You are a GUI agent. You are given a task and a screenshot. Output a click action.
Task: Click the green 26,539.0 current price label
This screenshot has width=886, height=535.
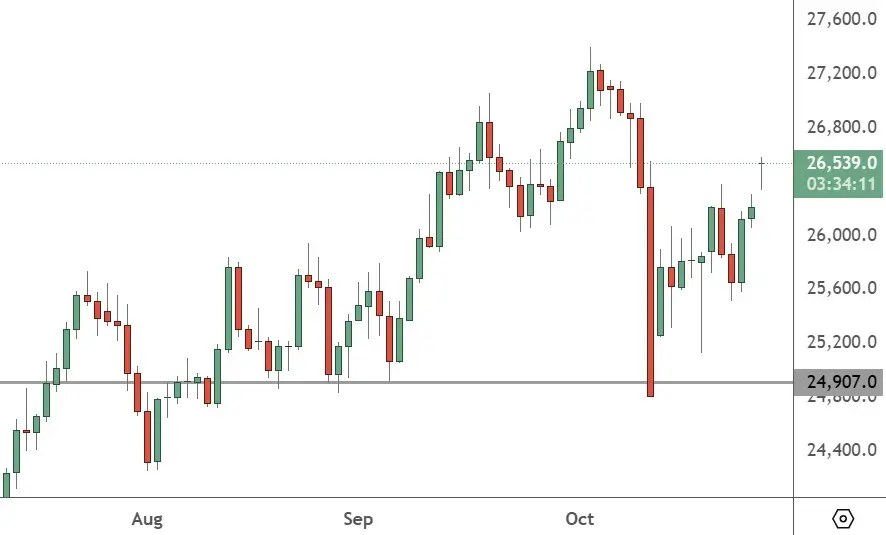coord(838,163)
